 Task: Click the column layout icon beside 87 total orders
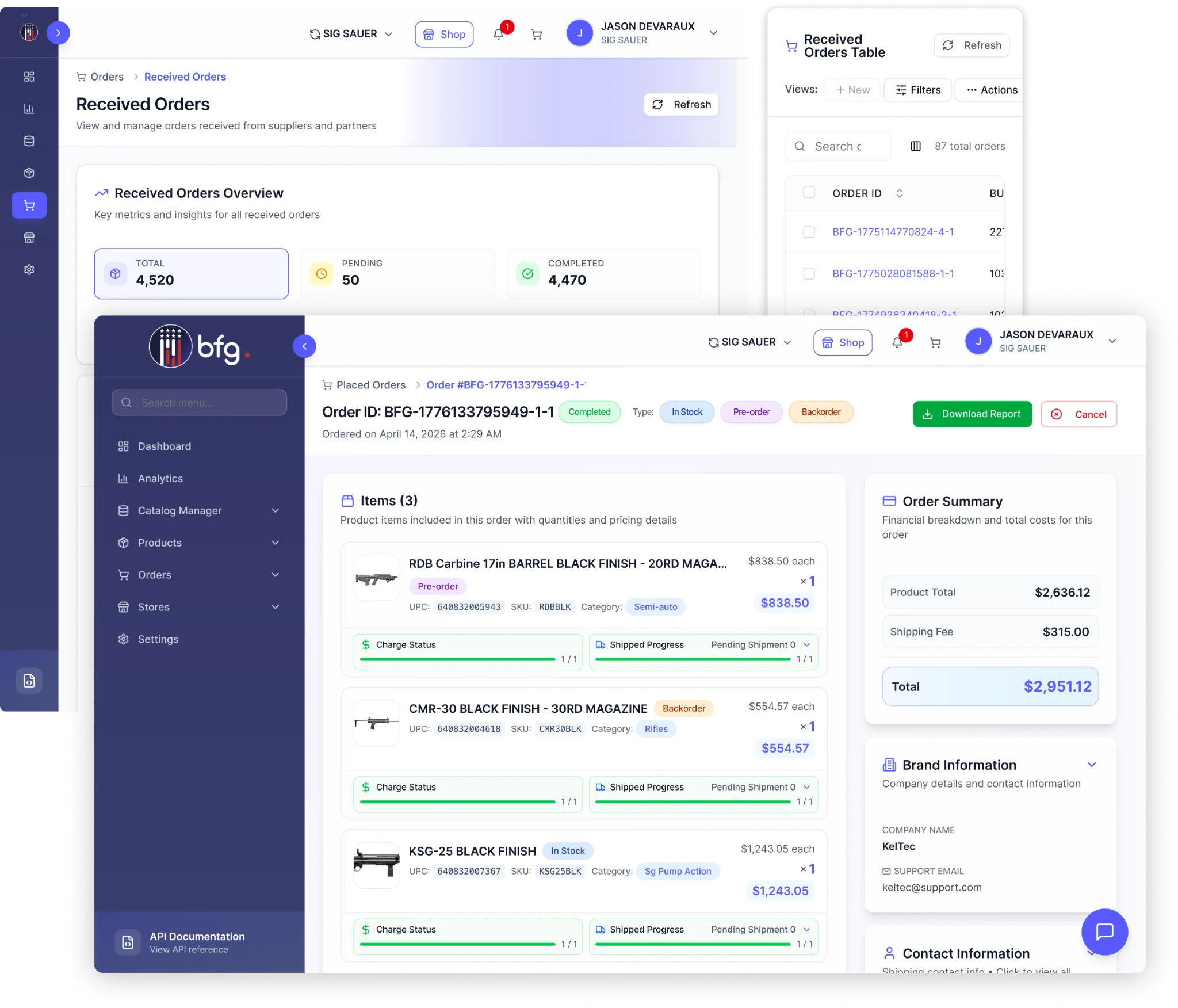point(916,146)
